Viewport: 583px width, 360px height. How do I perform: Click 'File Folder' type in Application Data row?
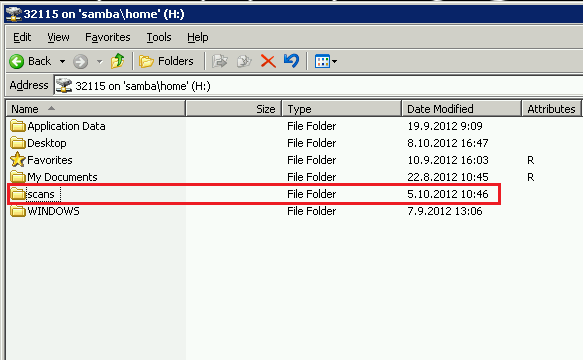tap(312, 126)
